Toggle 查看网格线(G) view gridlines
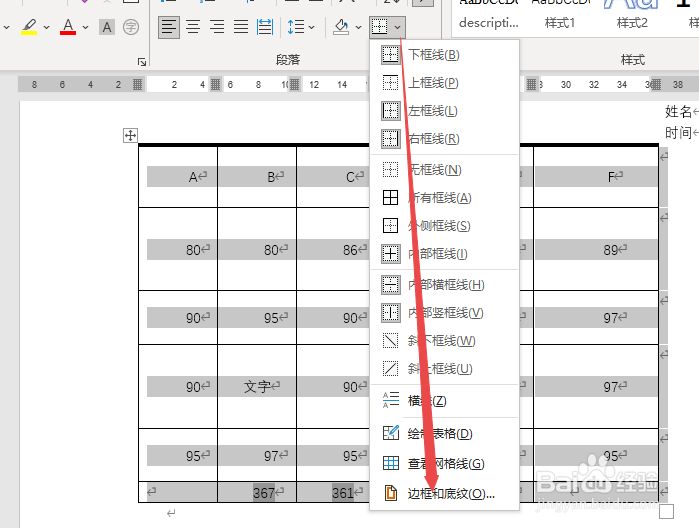The height and width of the screenshot is (528, 699). coord(445,464)
